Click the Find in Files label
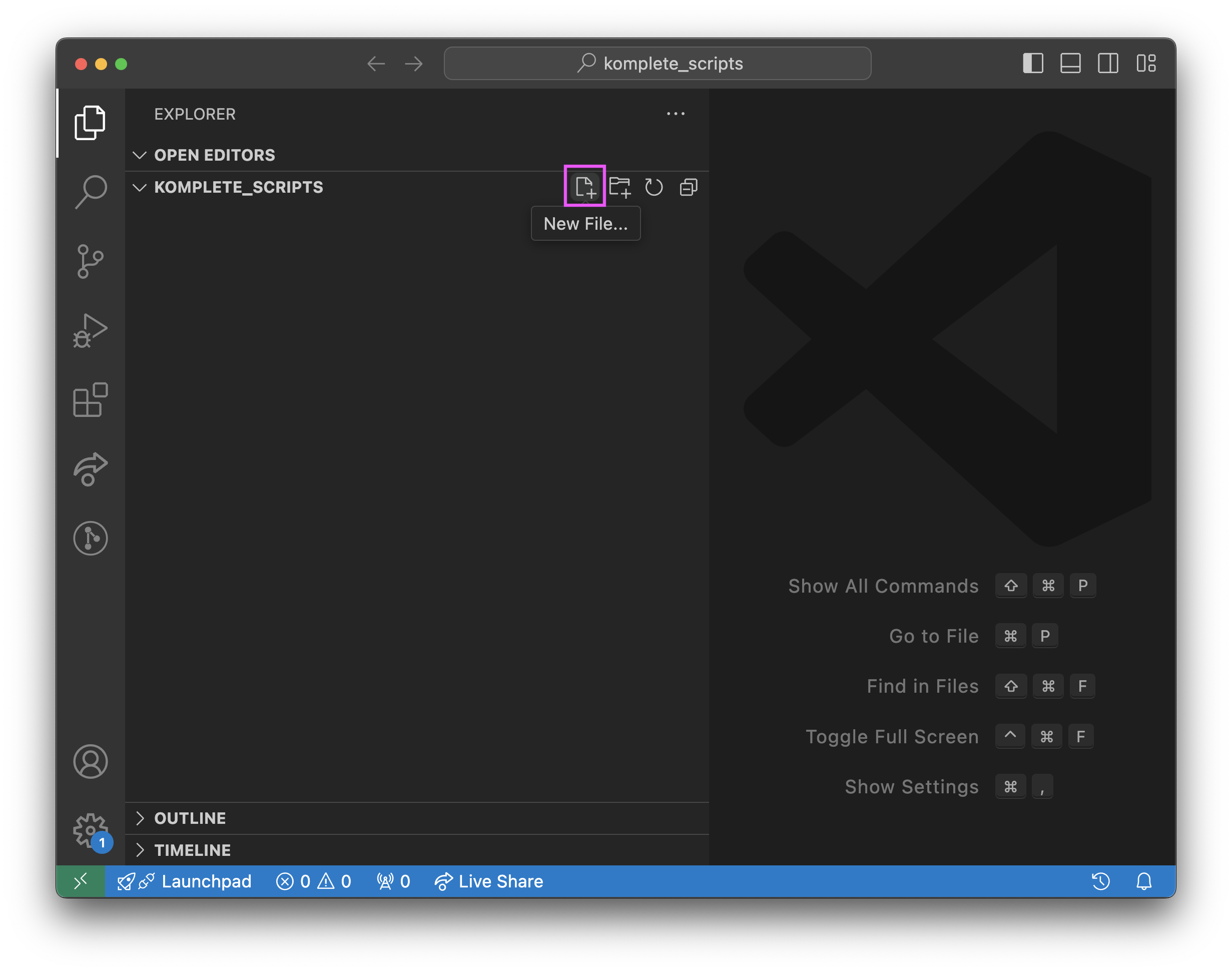 click(x=922, y=686)
